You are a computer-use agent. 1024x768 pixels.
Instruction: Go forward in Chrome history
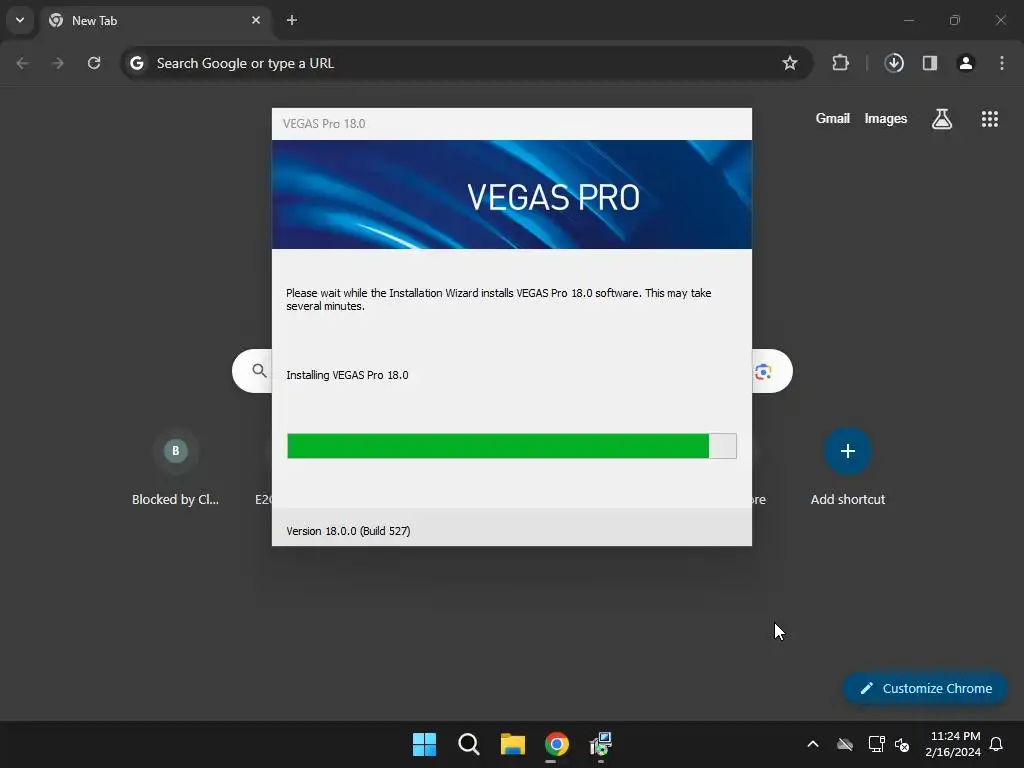tap(58, 63)
